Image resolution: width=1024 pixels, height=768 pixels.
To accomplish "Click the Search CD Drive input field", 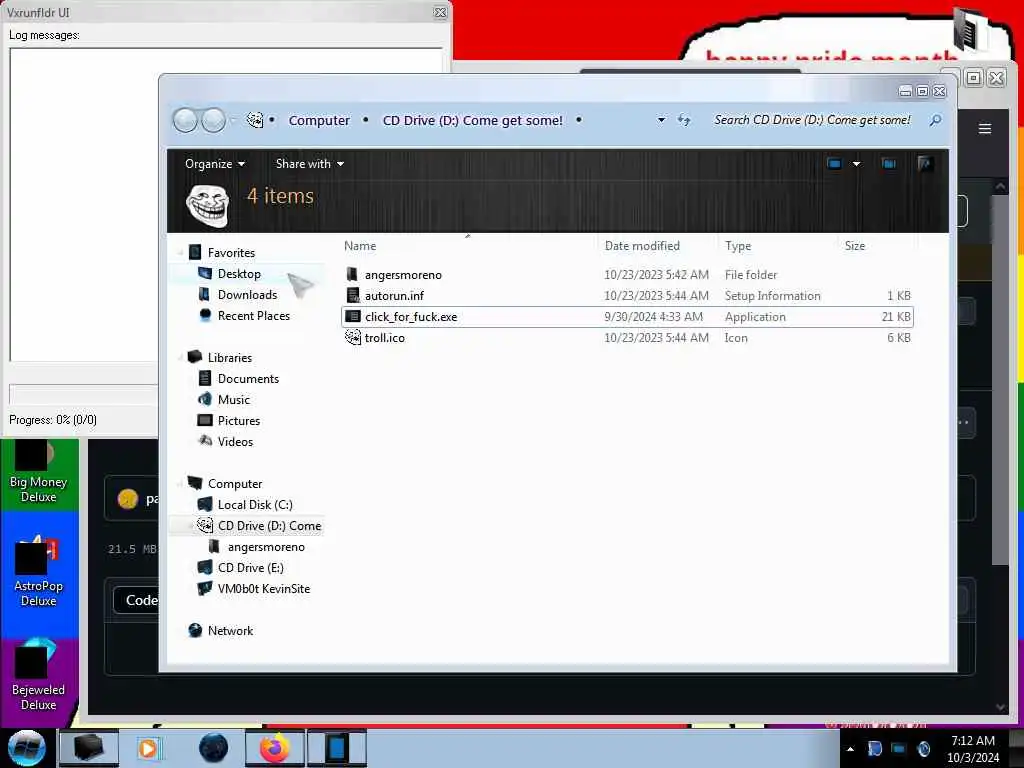I will [812, 120].
